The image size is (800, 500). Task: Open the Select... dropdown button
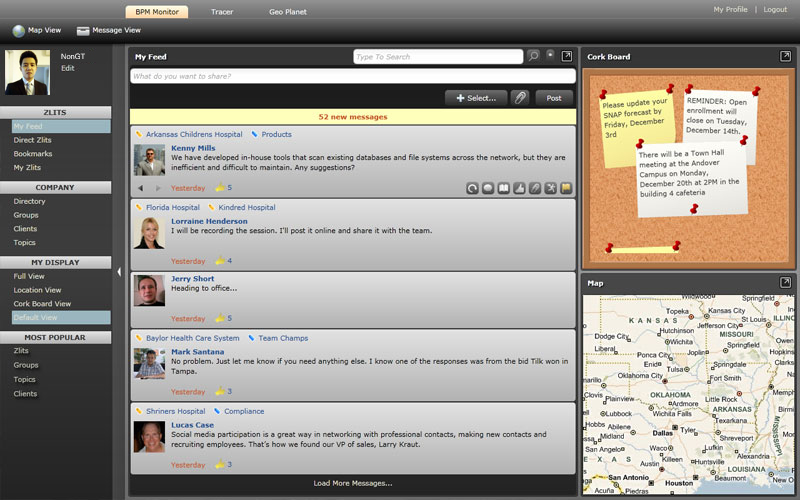(476, 98)
